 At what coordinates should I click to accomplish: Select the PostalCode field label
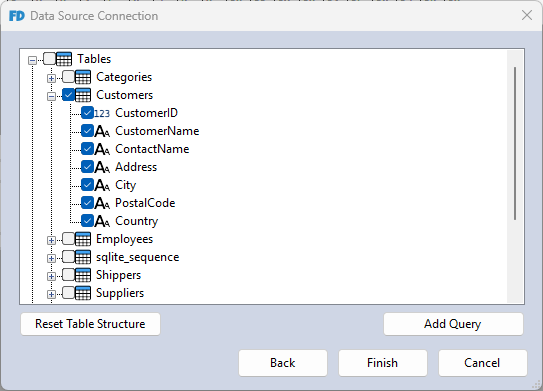[145, 203]
